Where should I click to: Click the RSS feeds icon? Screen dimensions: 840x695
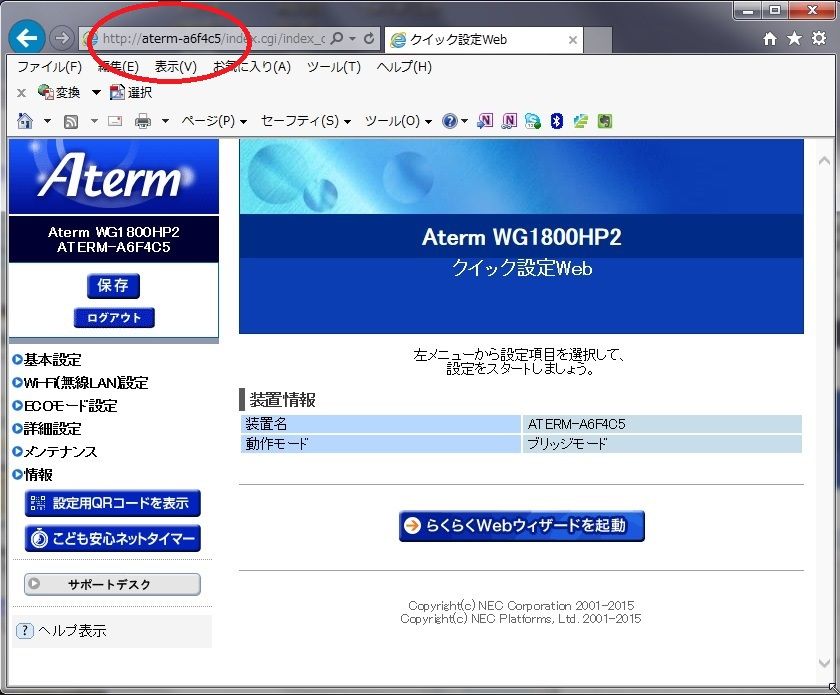click(71, 122)
